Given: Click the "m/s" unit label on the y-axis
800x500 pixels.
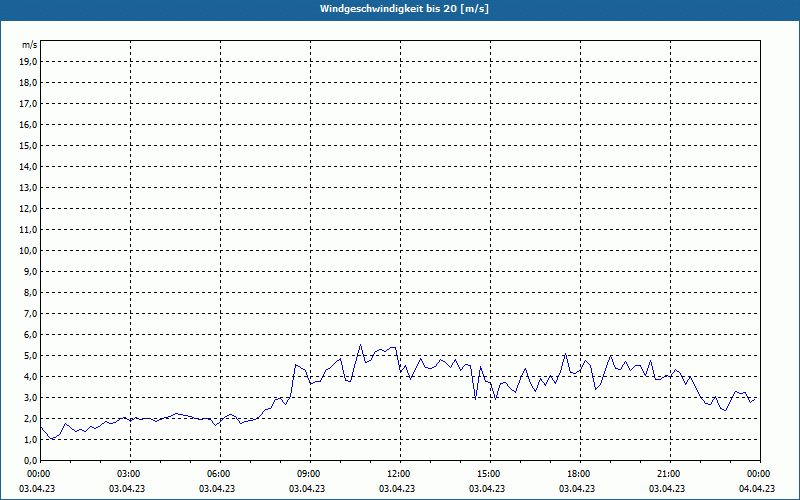Looking at the screenshot, I should tap(30, 45).
